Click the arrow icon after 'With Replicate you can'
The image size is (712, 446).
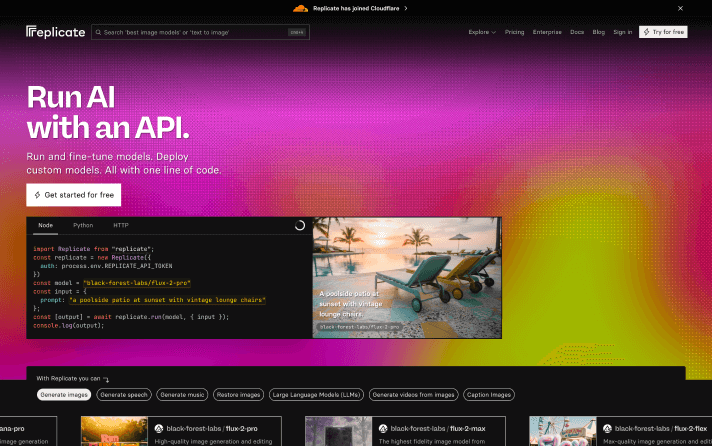pyautogui.click(x=106, y=379)
